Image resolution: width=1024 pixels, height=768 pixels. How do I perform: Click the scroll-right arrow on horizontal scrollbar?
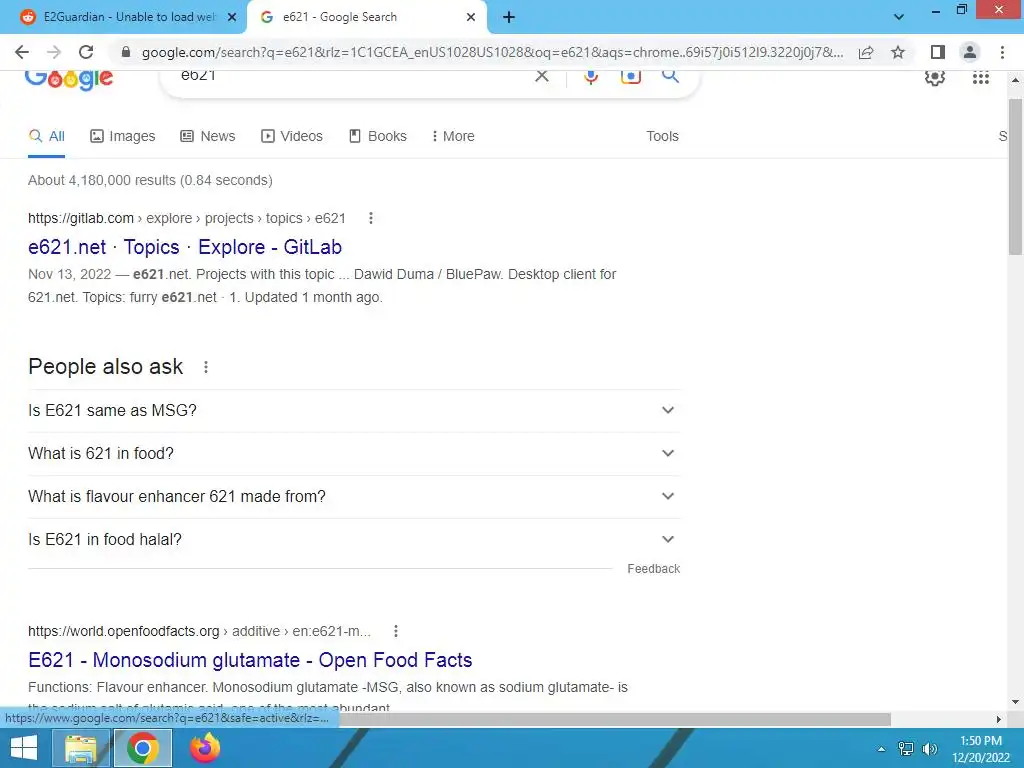click(x=998, y=719)
